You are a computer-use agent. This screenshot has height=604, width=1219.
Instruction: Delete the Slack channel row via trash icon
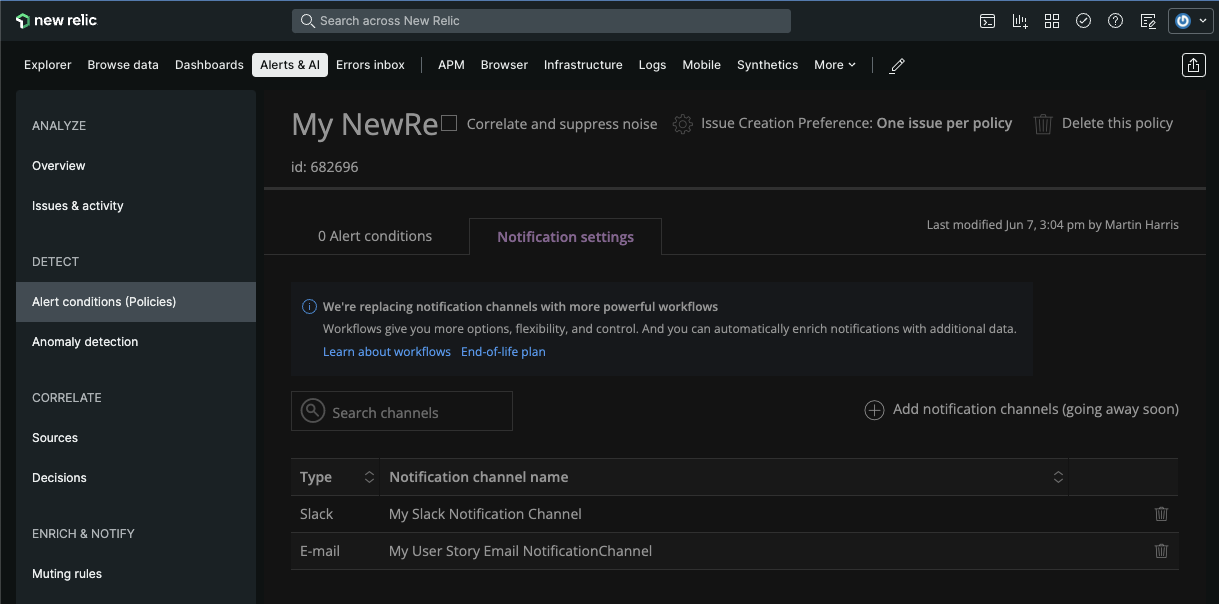coord(1161,514)
